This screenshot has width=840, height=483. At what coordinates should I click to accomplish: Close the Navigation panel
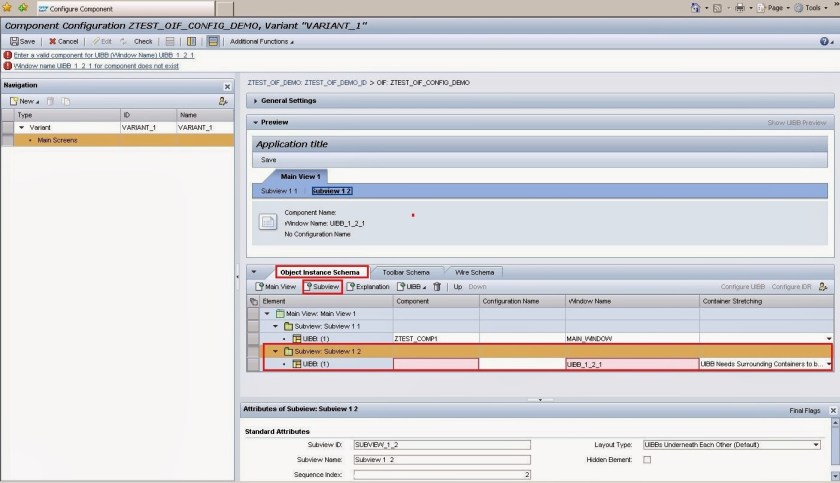(x=226, y=86)
